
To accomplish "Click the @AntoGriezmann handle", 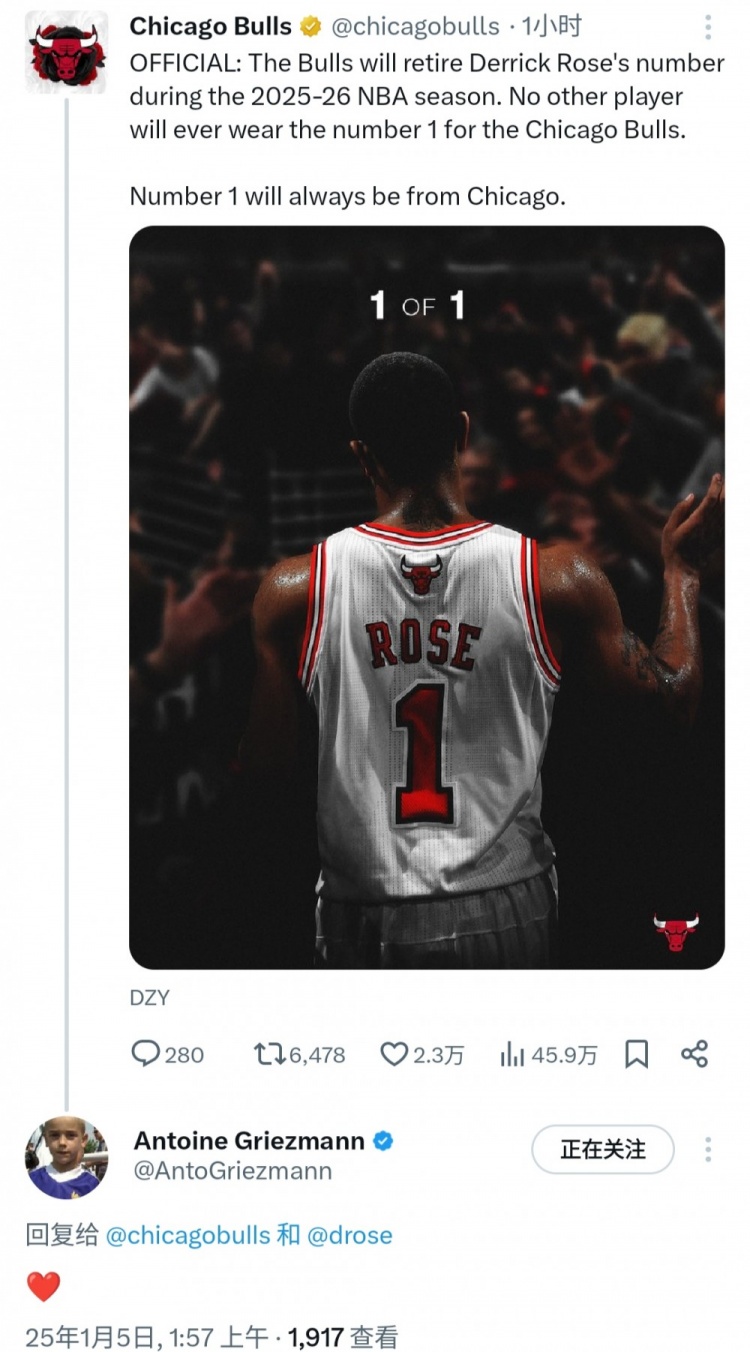I will coord(233,1171).
